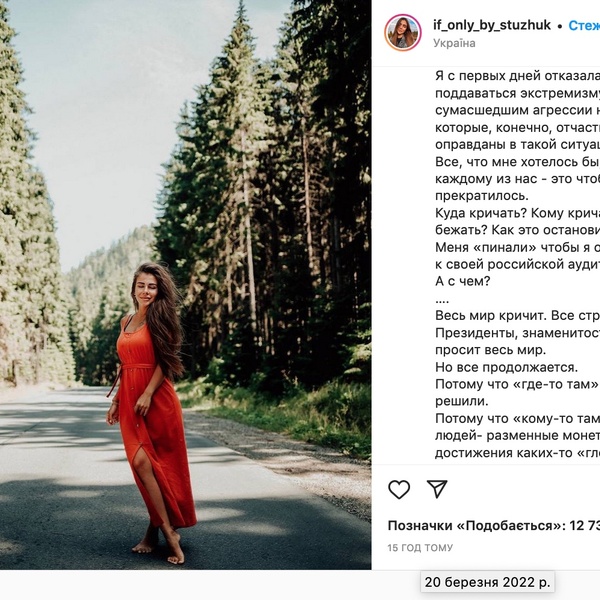The width and height of the screenshot is (600, 600).
Task: Click the caption line 'просит весь мир.'
Action: click(x=492, y=350)
